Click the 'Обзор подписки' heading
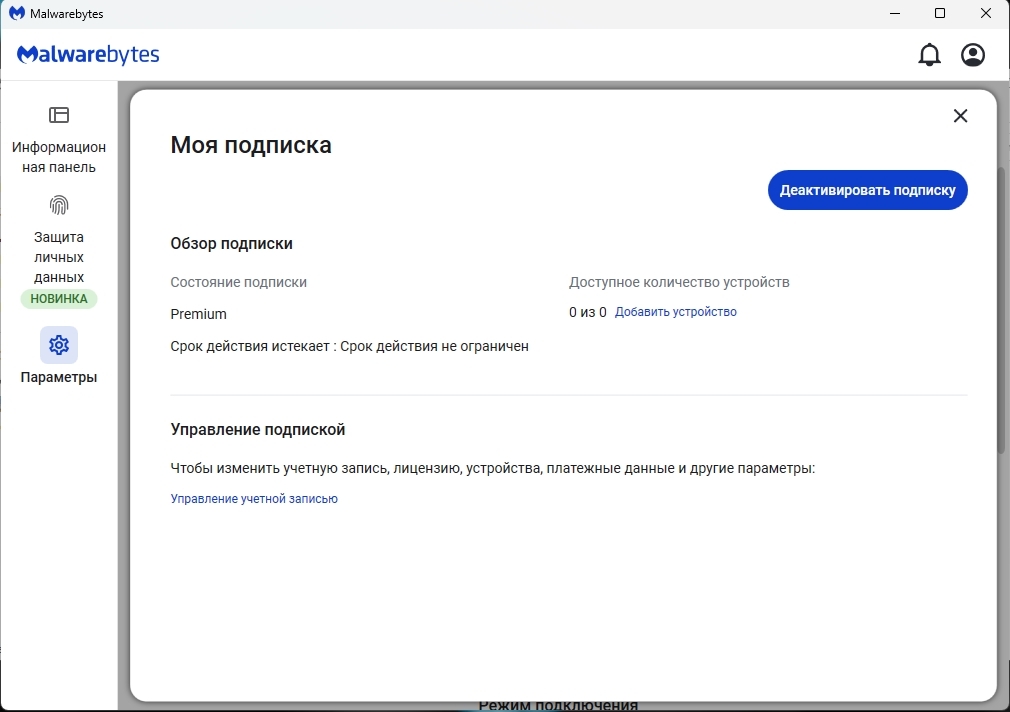This screenshot has width=1010, height=712. tap(231, 244)
